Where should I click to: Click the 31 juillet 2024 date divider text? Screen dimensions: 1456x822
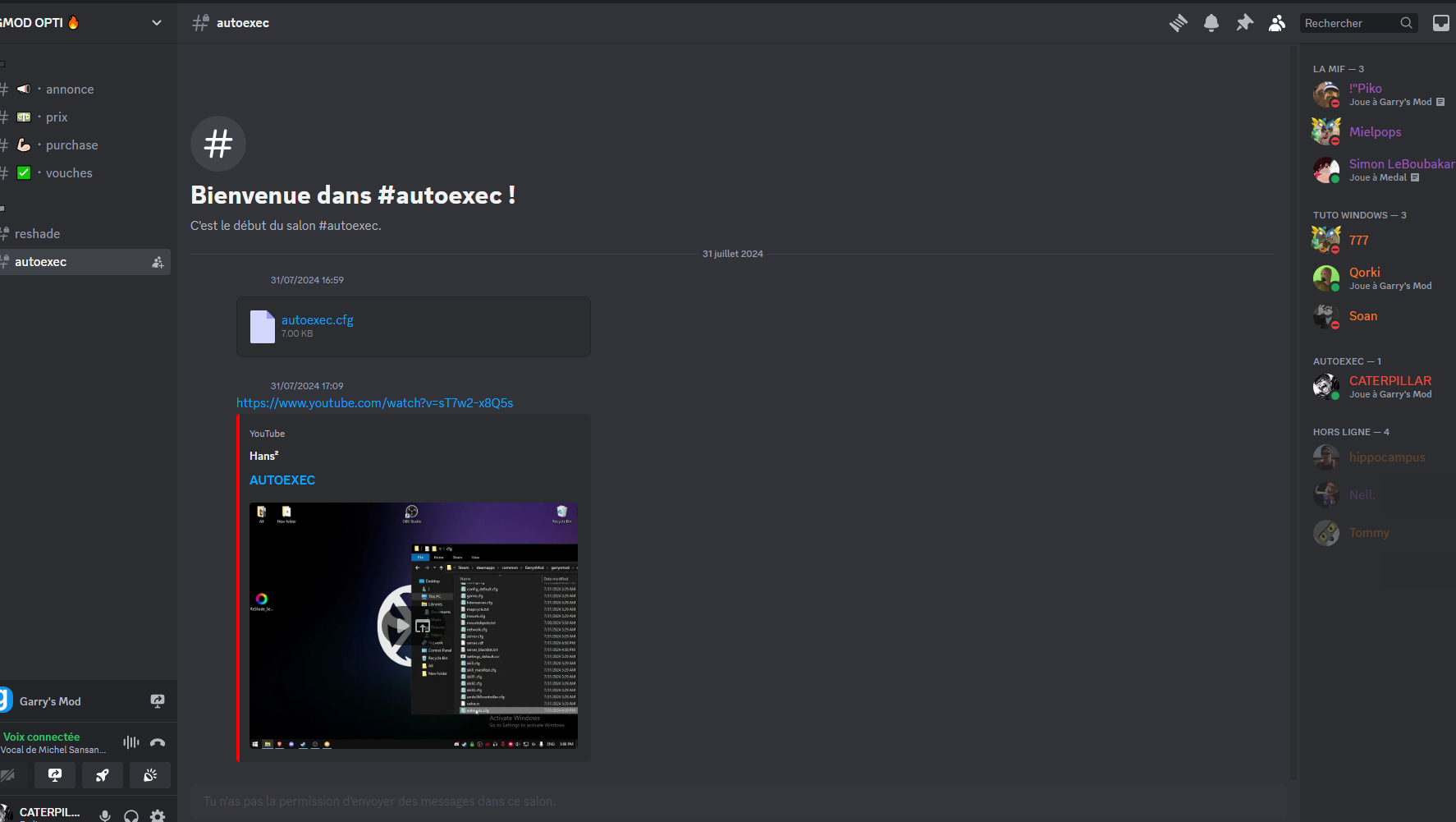pyautogui.click(x=733, y=254)
